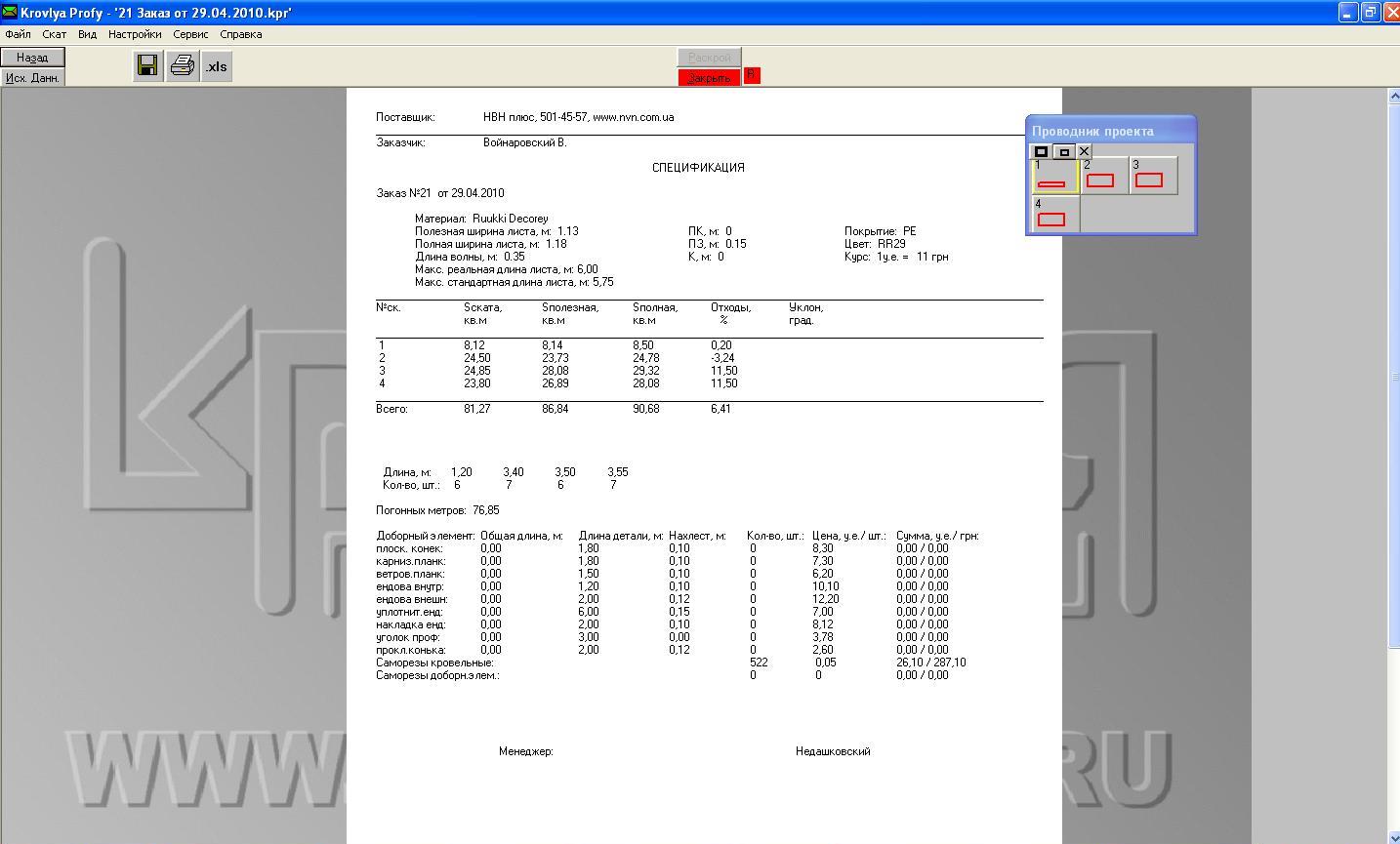Click value 26,89 in slope row 4
Viewport: 1400px width, 844px height.
click(556, 383)
